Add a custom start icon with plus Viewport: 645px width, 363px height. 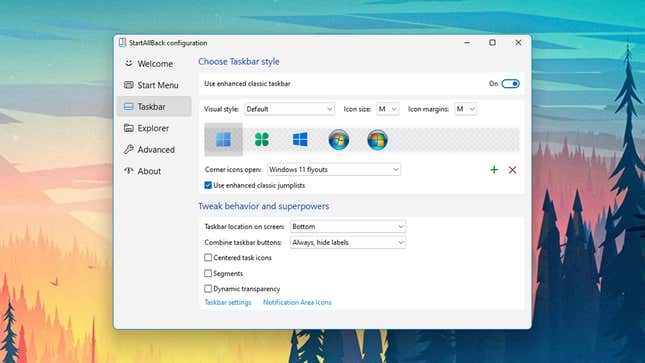[x=494, y=170]
